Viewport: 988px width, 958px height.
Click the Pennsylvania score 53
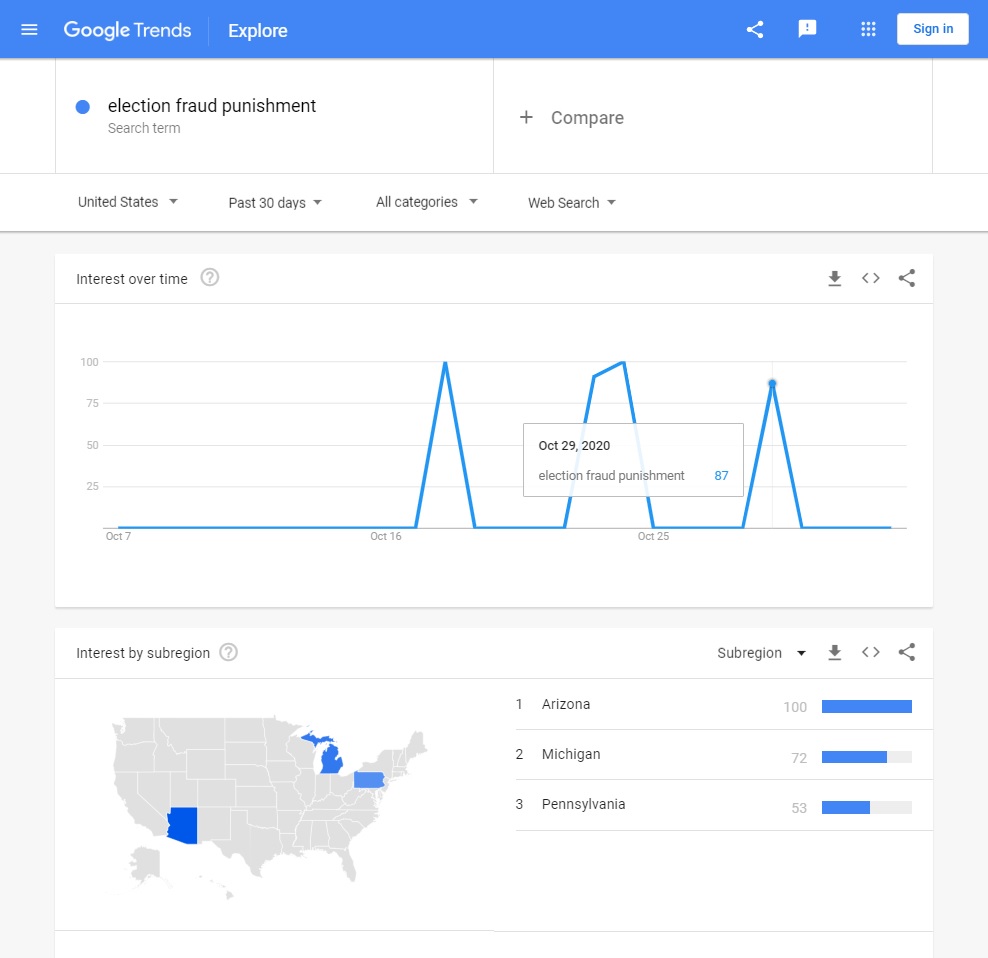pyautogui.click(x=799, y=809)
